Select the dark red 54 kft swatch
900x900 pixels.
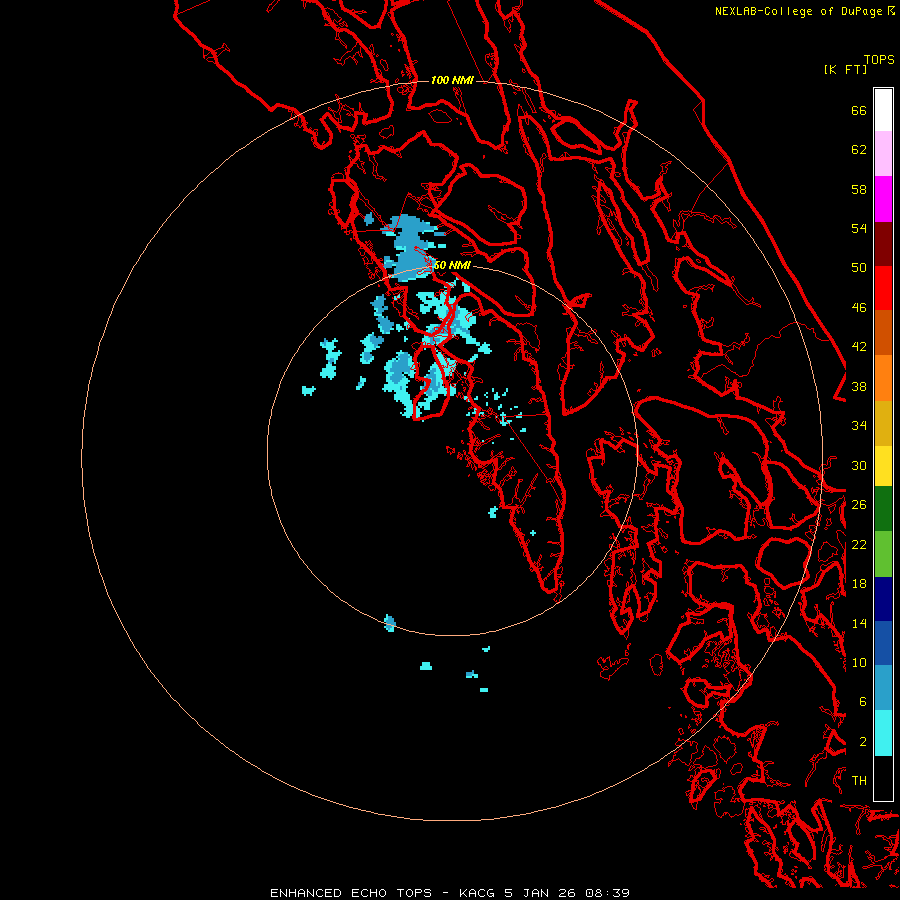(x=883, y=244)
